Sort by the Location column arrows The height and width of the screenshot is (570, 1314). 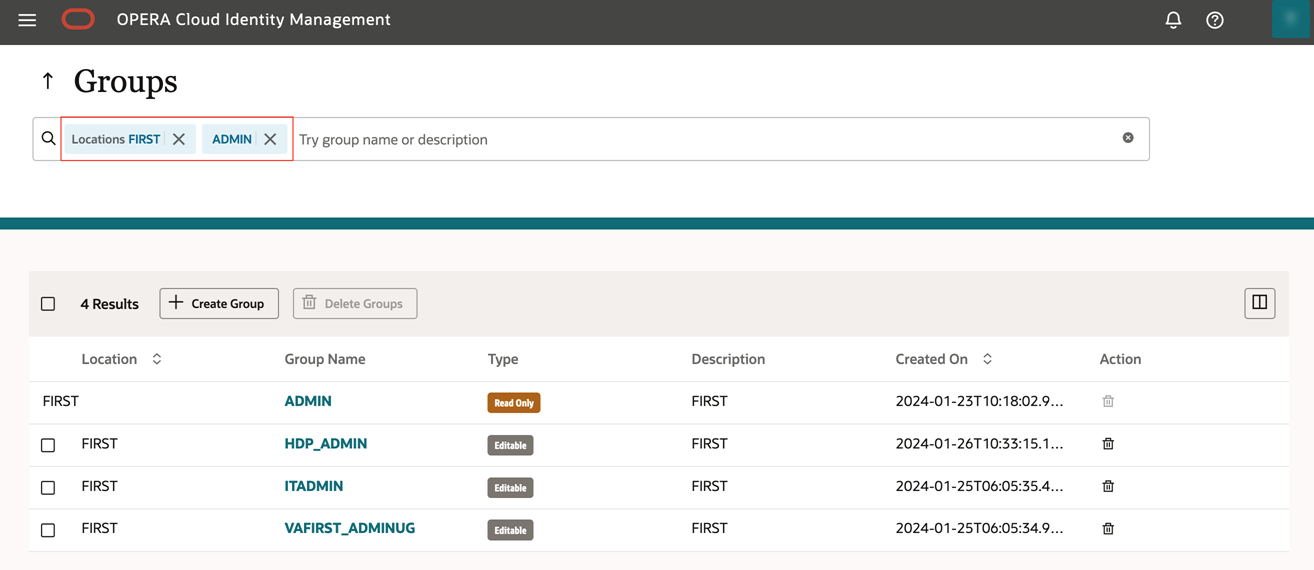157,359
